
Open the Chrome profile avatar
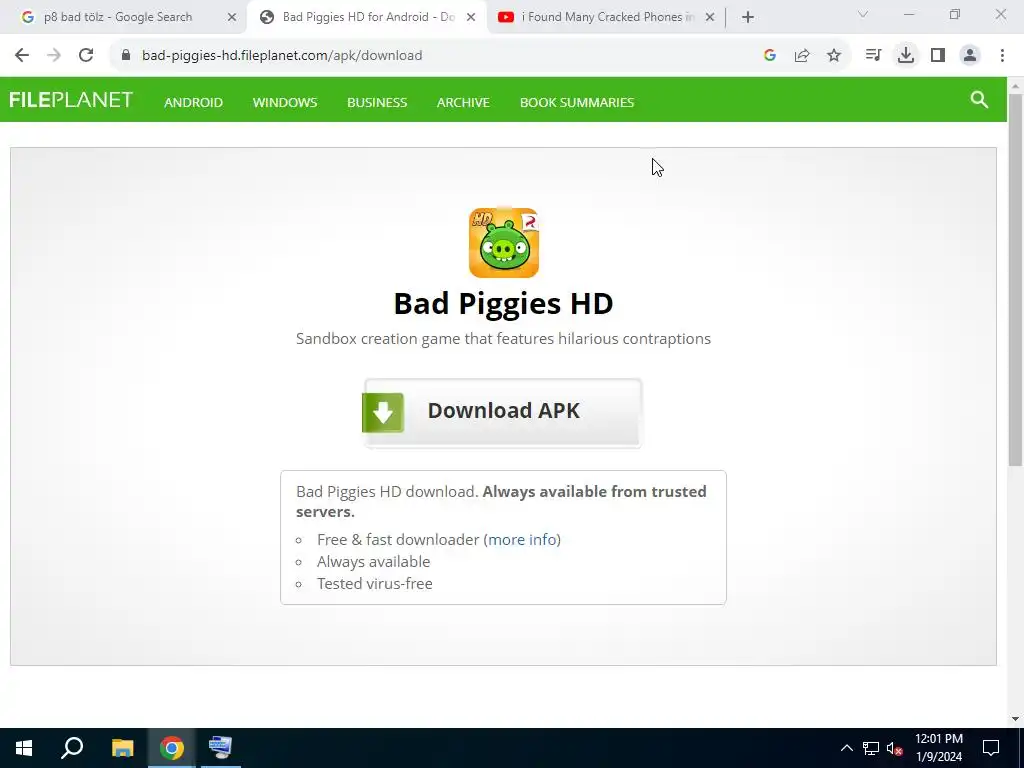[970, 56]
